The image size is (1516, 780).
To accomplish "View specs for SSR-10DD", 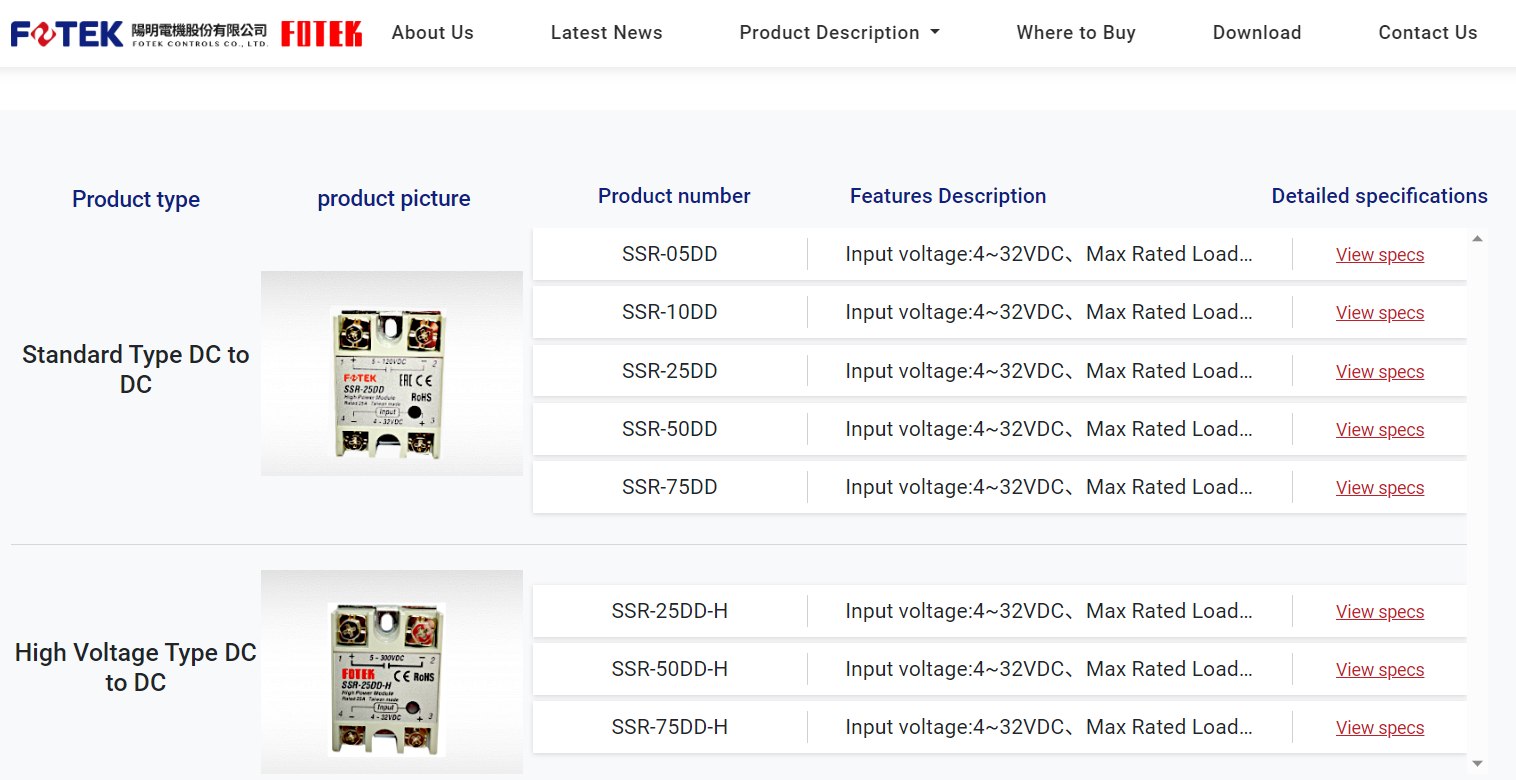I will click(1380, 313).
